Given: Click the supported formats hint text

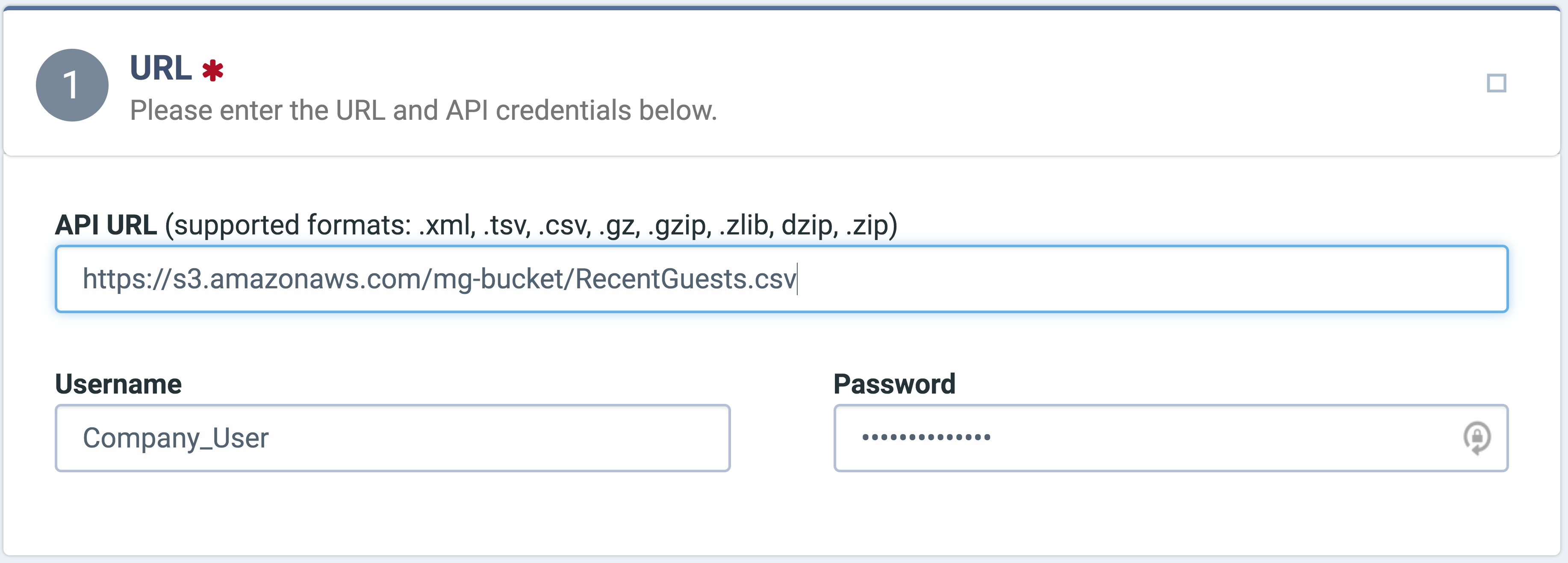Looking at the screenshot, I should 531,225.
